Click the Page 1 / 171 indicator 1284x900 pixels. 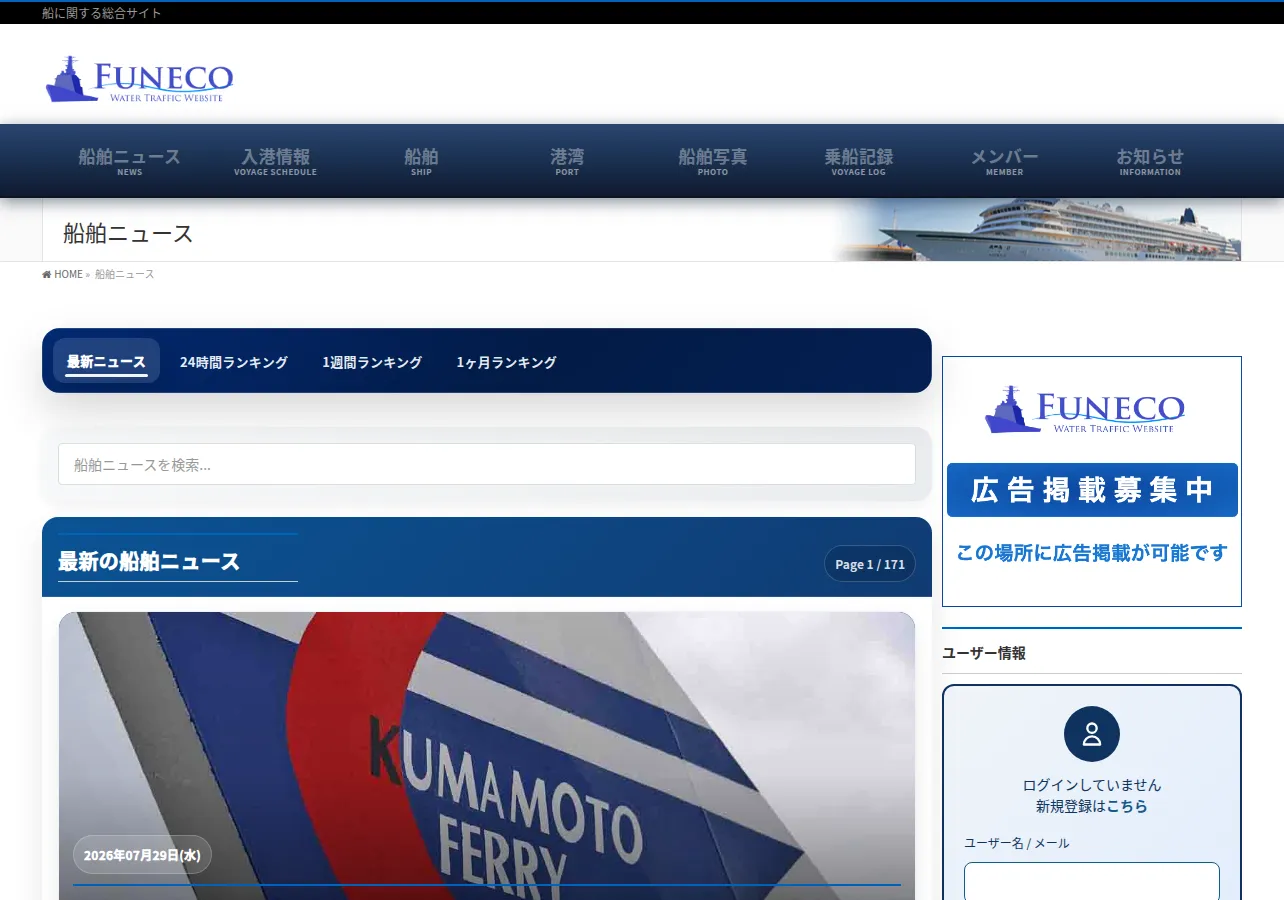tap(870, 564)
